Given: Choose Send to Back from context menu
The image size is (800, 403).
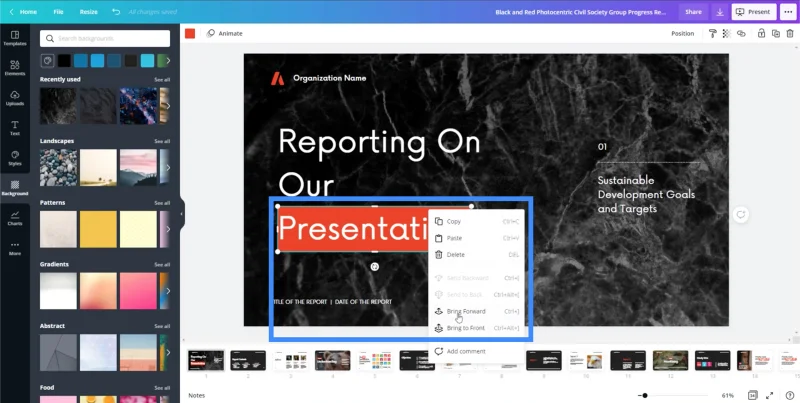Looking at the screenshot, I should [x=477, y=295].
